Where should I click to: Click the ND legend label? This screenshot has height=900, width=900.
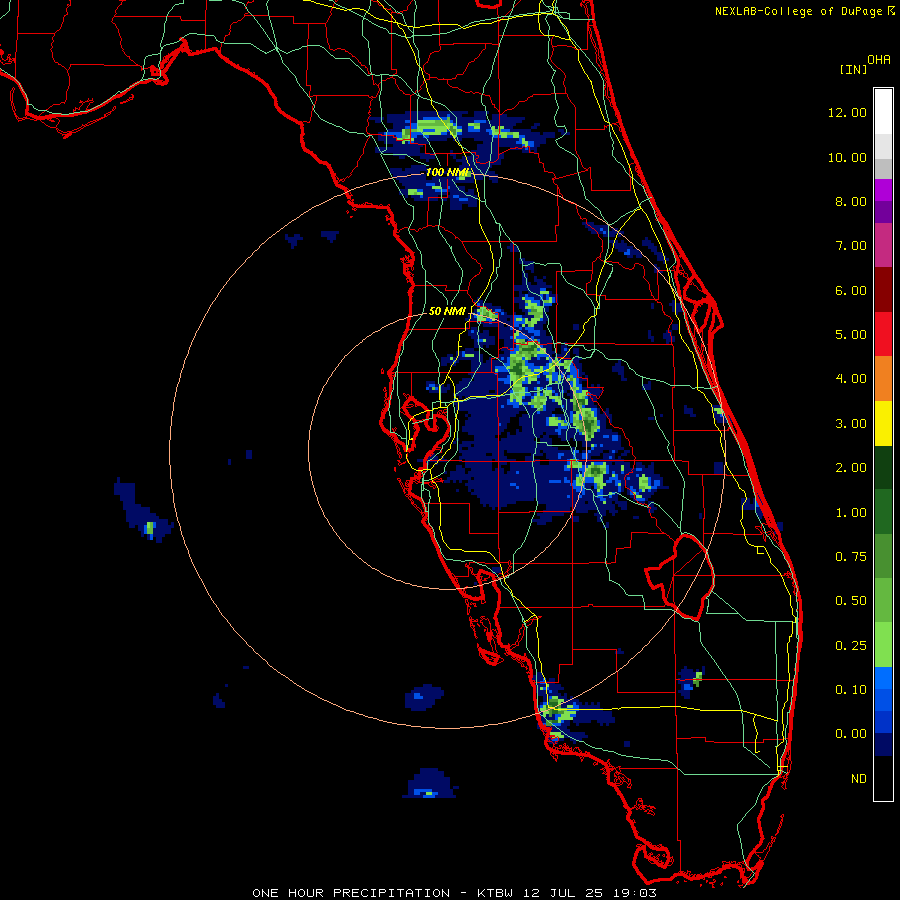coord(859,779)
